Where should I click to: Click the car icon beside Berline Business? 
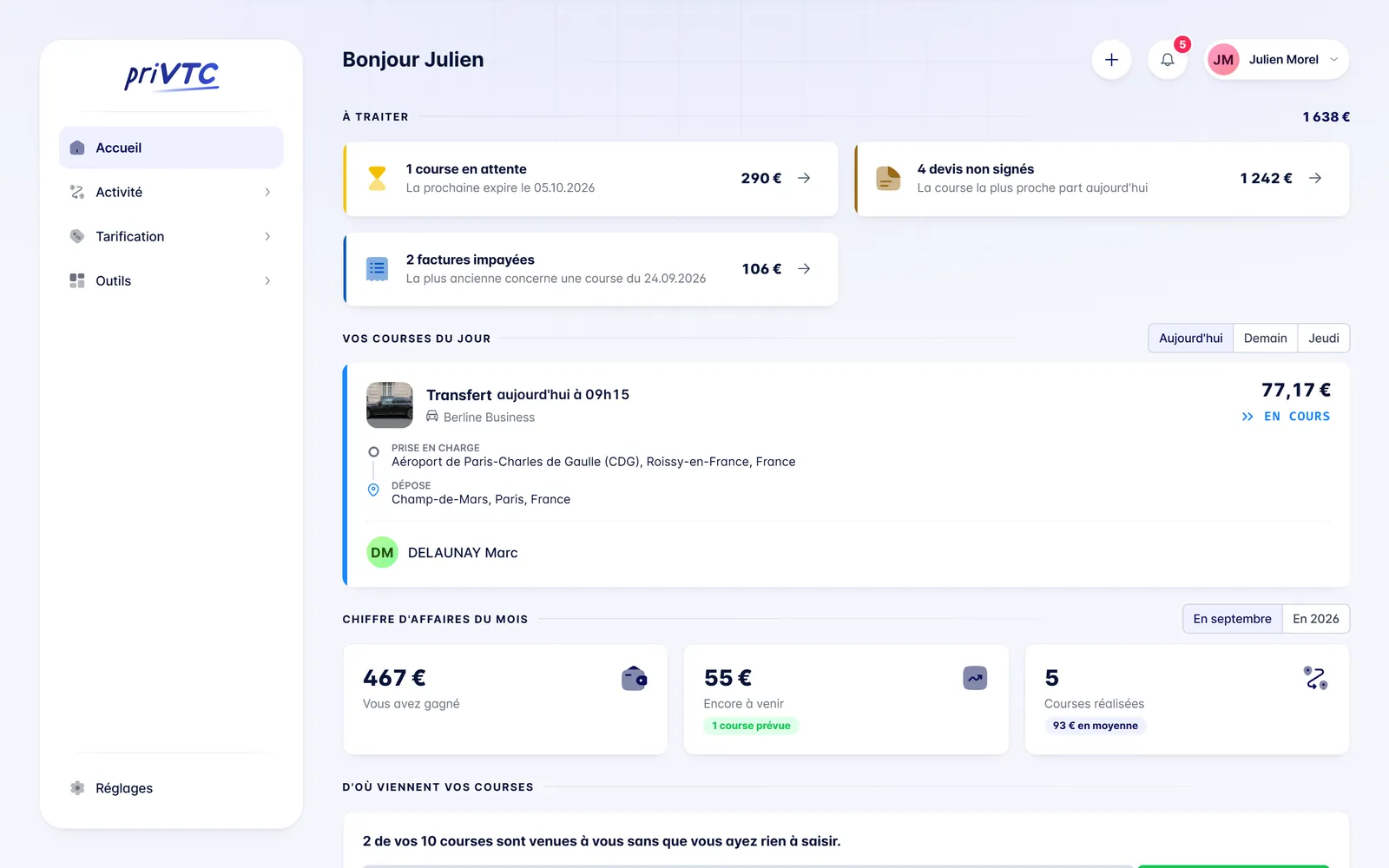[x=432, y=417]
